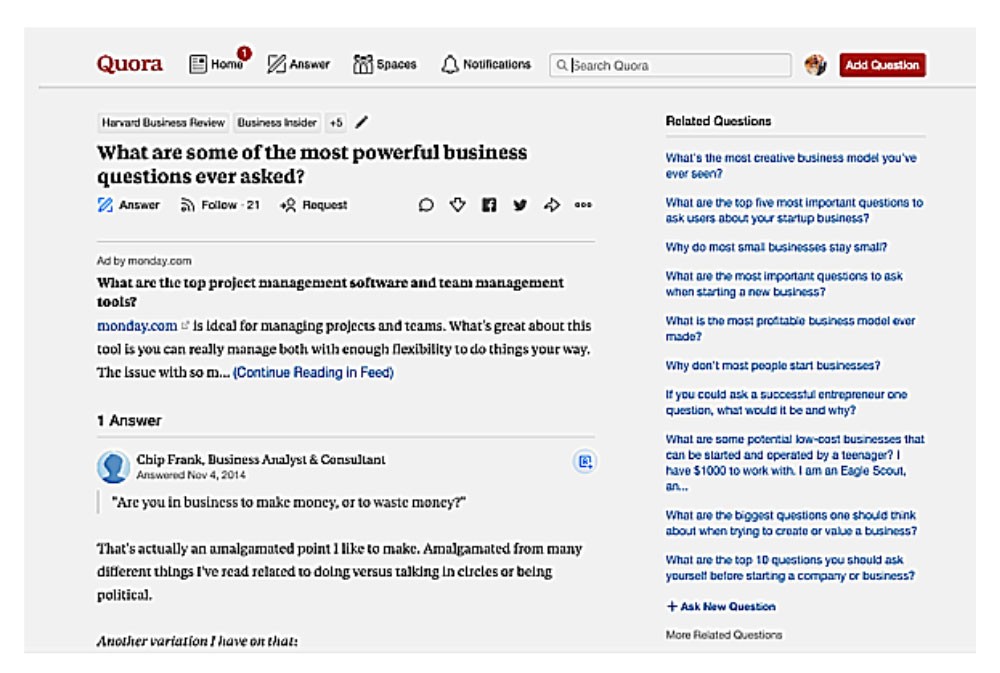Share question on Twitter
Viewport: 1000px width, 673px height.
click(520, 205)
